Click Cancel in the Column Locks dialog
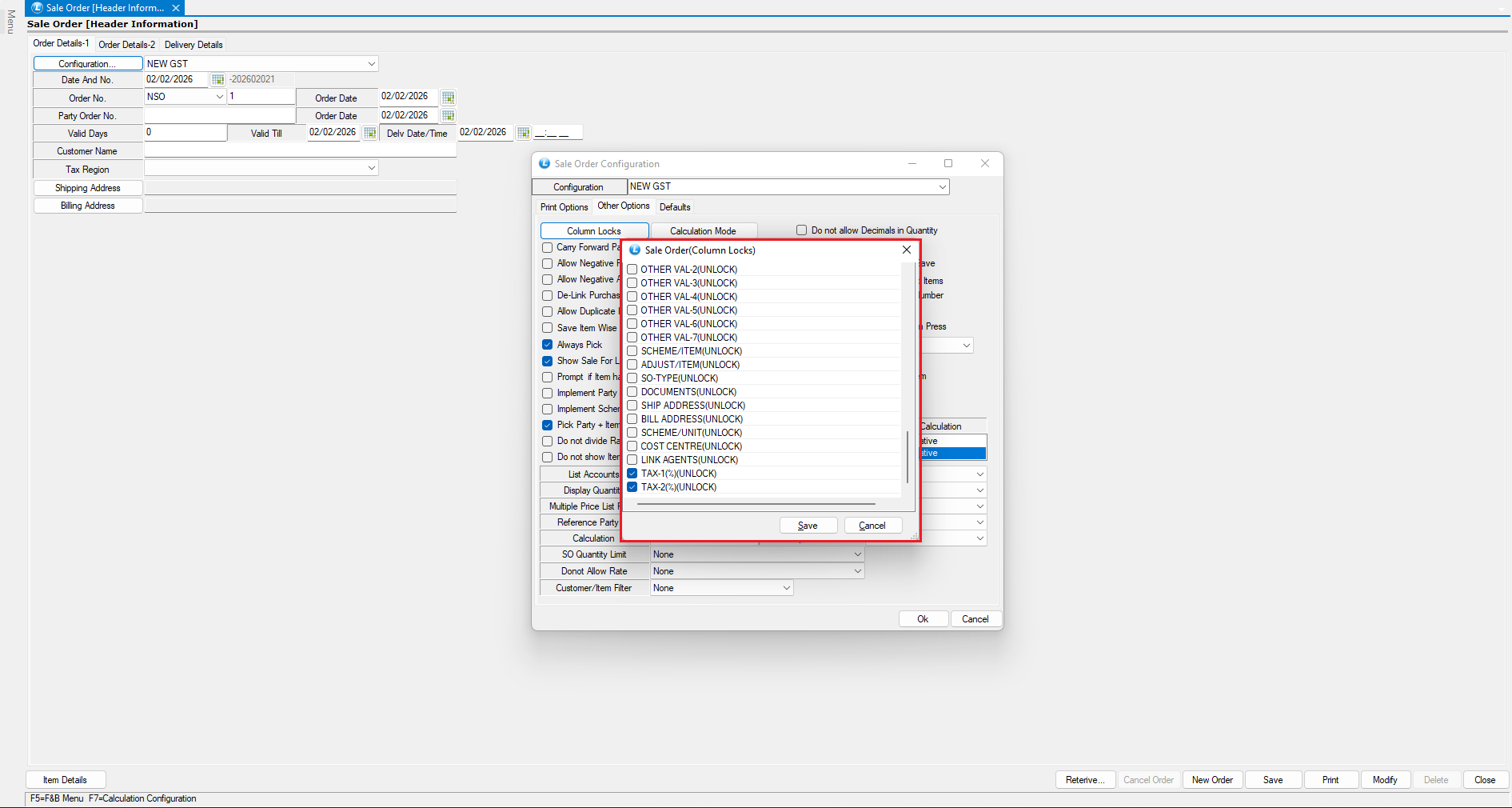 pos(872,526)
